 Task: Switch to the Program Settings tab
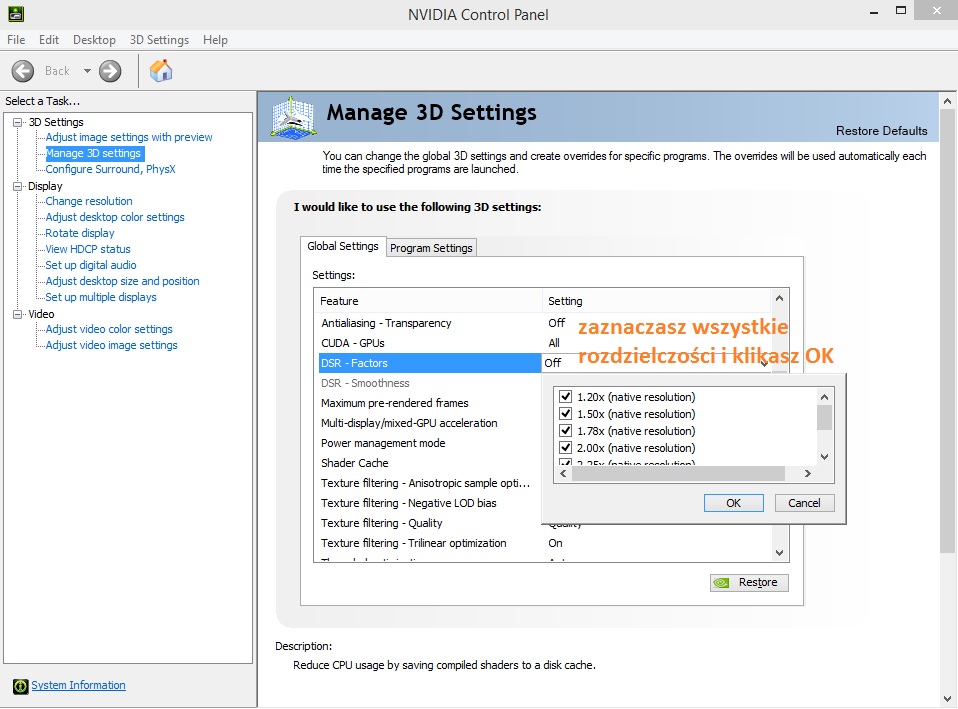[x=432, y=248]
